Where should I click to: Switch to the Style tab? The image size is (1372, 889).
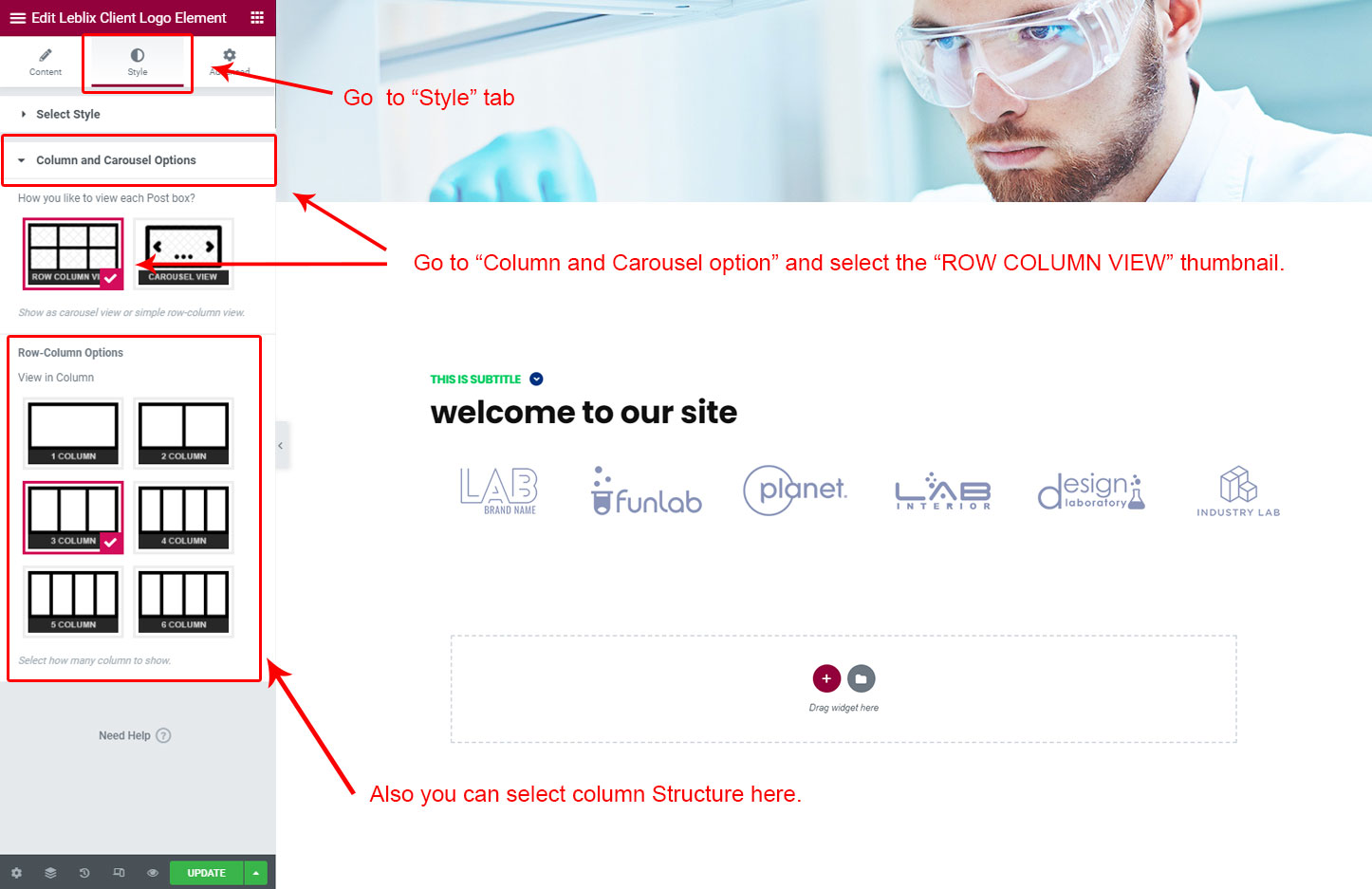(138, 63)
